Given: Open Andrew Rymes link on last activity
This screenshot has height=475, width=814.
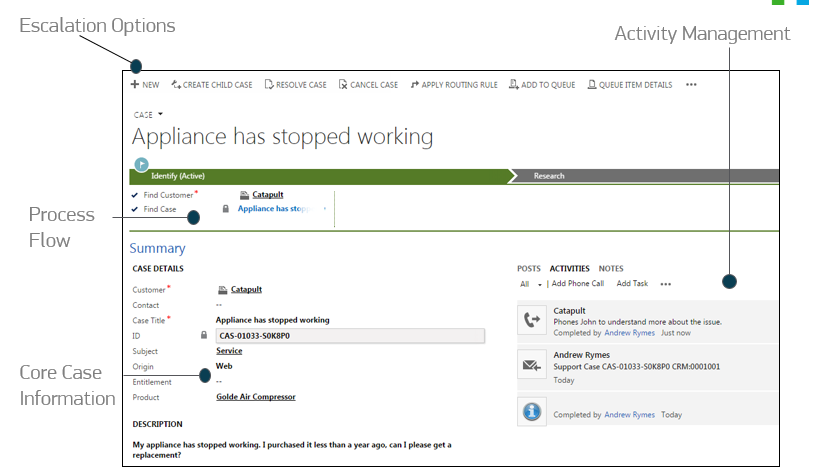Looking at the screenshot, I should pos(629,414).
